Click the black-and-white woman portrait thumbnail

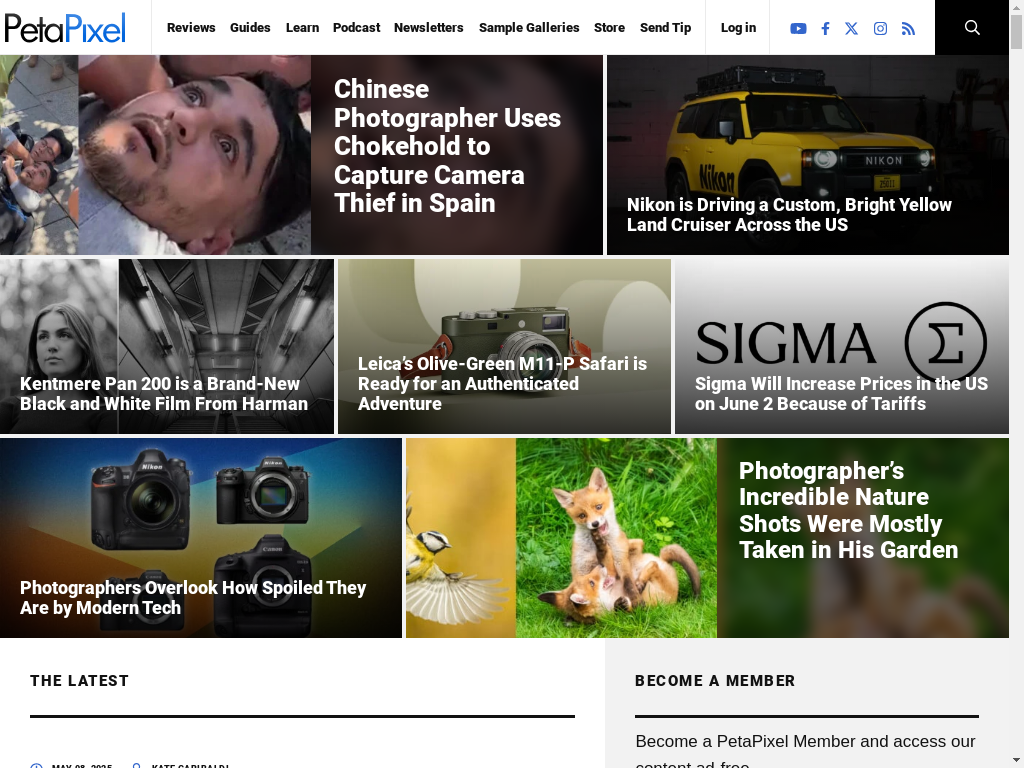coord(59,347)
